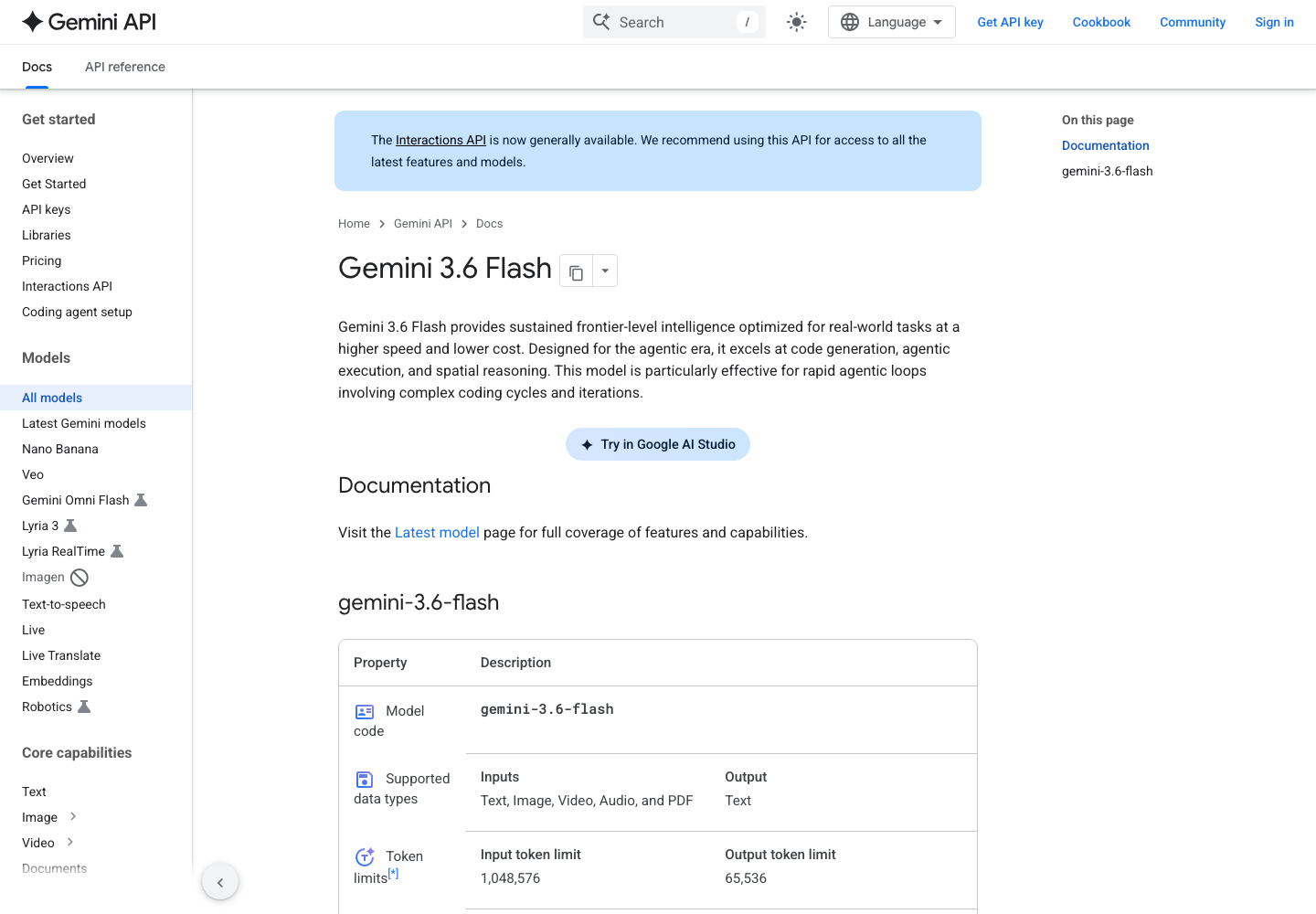Open API keys sidebar item

pyautogui.click(x=46, y=209)
